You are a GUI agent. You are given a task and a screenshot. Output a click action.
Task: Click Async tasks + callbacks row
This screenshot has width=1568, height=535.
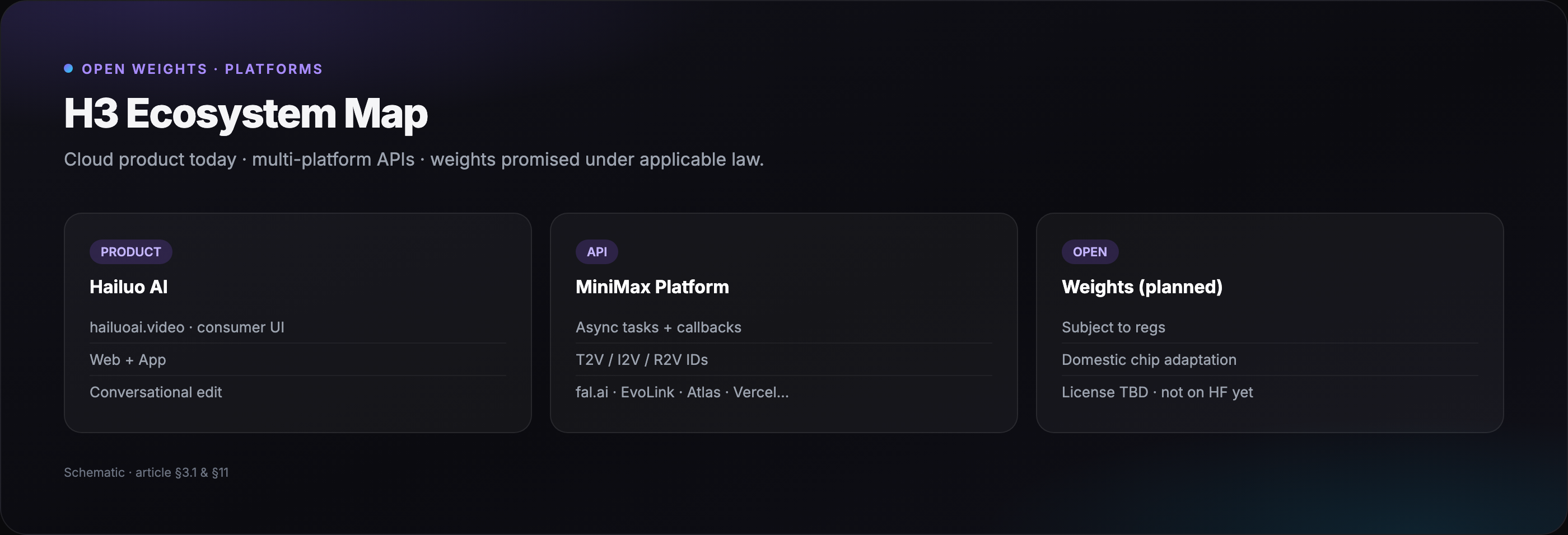[783, 327]
